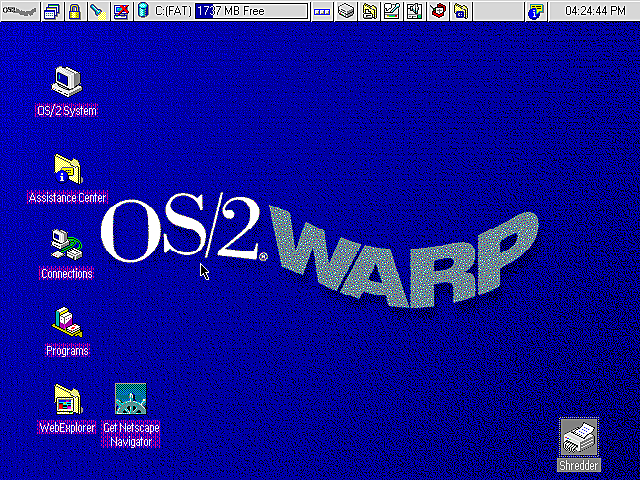Click the "Shredder" label text

[579, 465]
